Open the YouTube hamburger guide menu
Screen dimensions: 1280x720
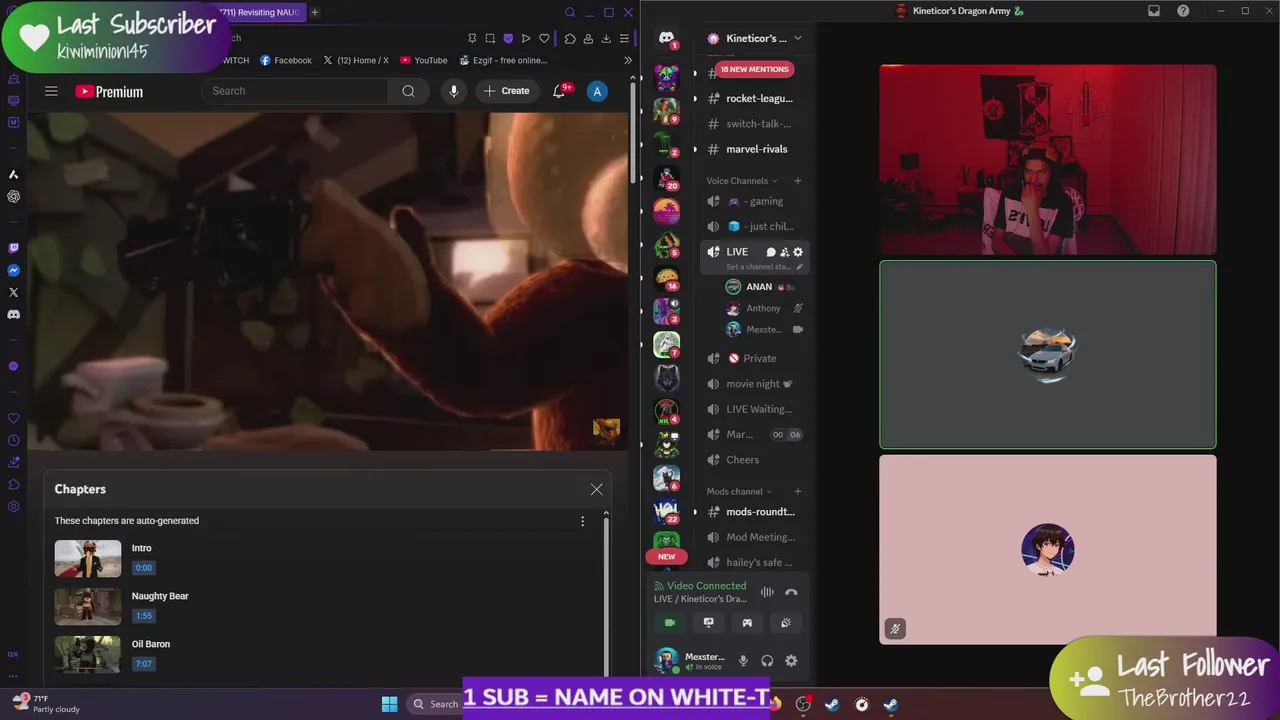point(51,91)
